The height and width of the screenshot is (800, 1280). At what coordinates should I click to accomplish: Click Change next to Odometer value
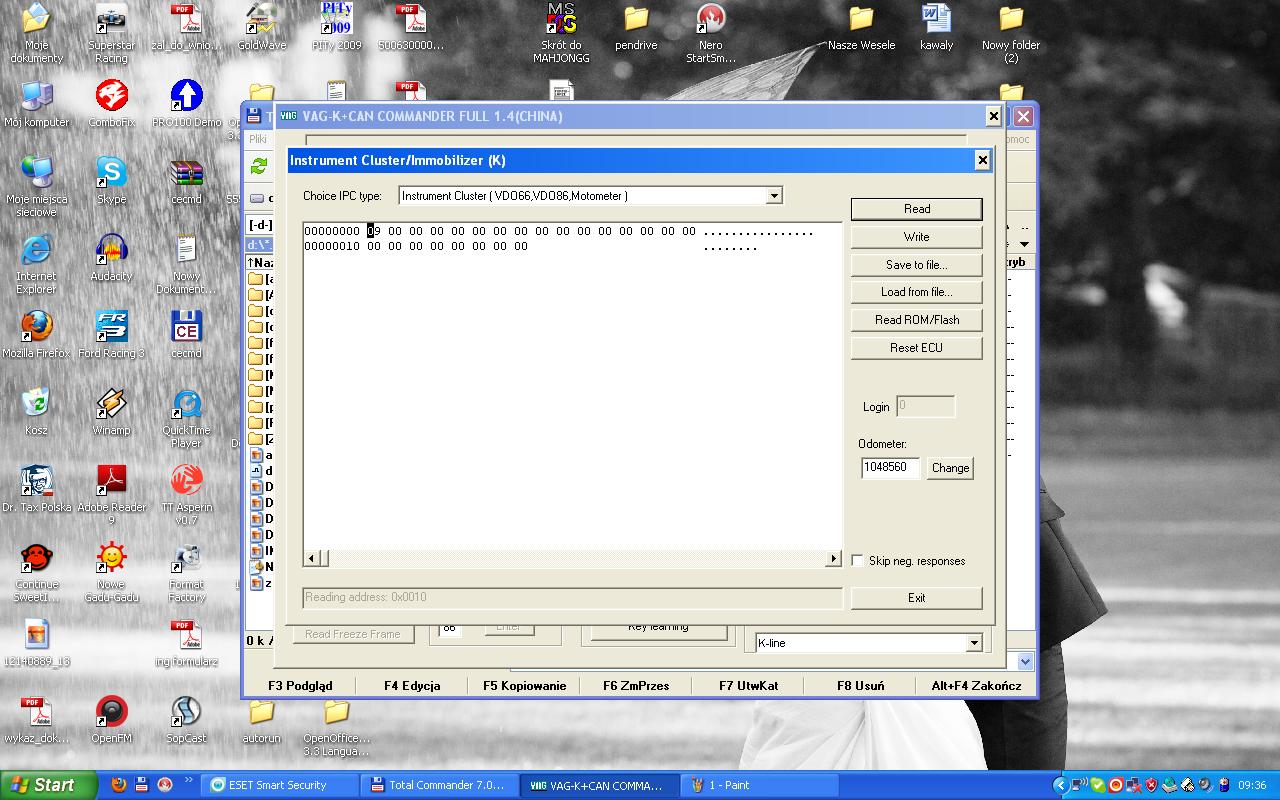click(x=950, y=468)
